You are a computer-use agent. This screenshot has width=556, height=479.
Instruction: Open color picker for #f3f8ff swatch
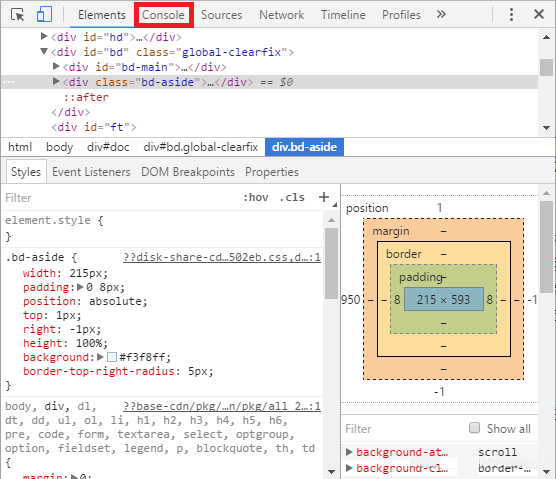(x=112, y=357)
